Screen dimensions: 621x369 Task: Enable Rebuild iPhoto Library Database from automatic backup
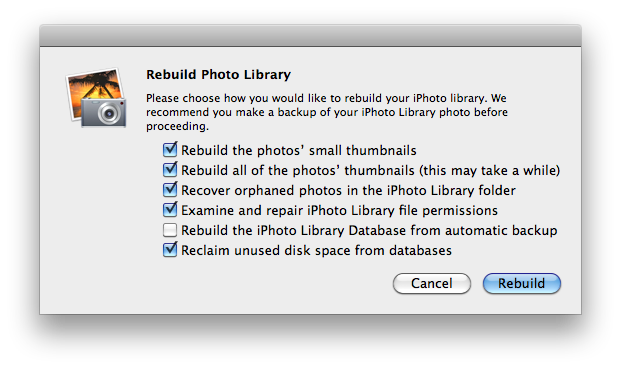(x=170, y=230)
